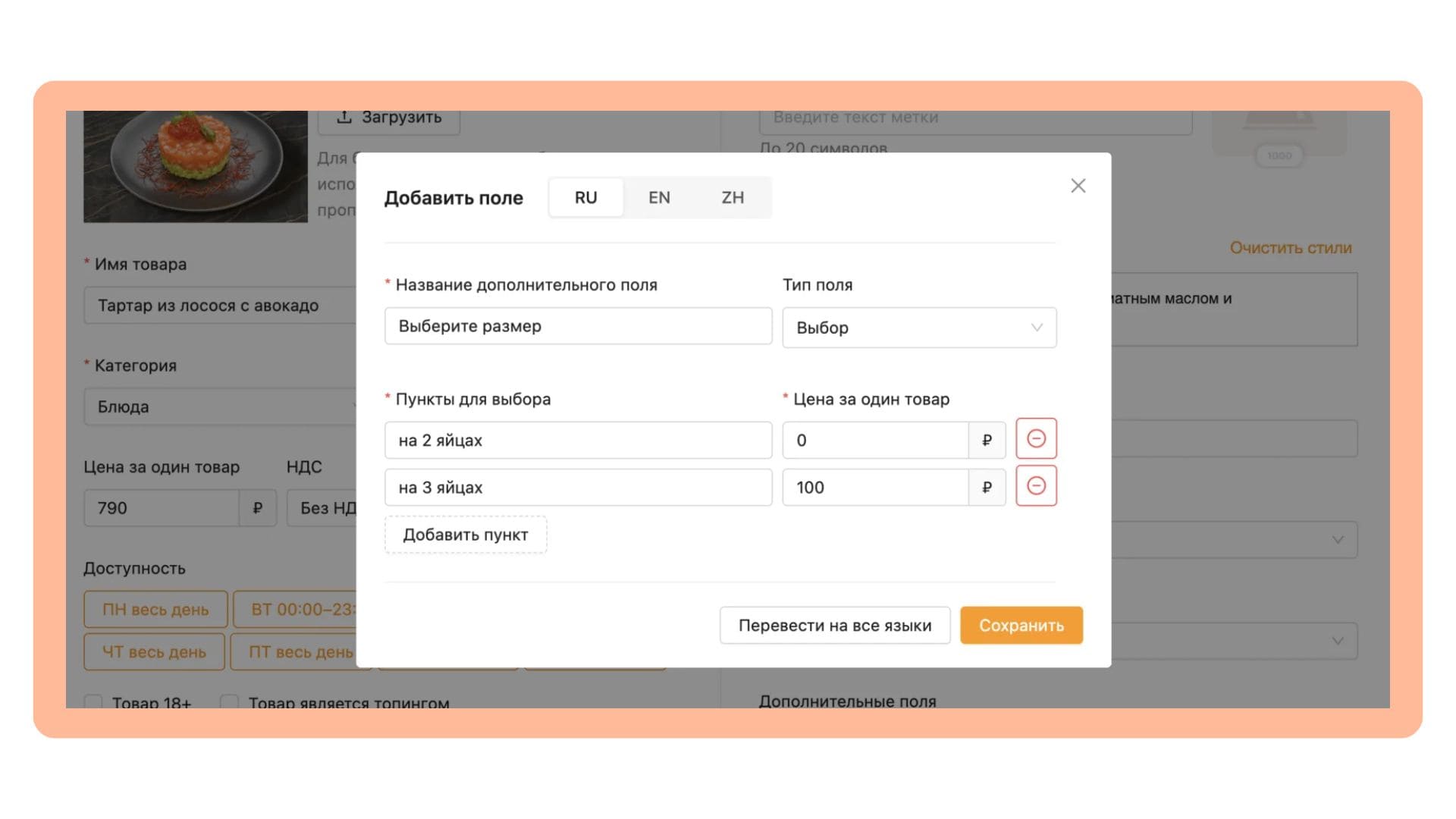1456x819 pixels.
Task: Click the price field showing 0
Action: (875, 441)
